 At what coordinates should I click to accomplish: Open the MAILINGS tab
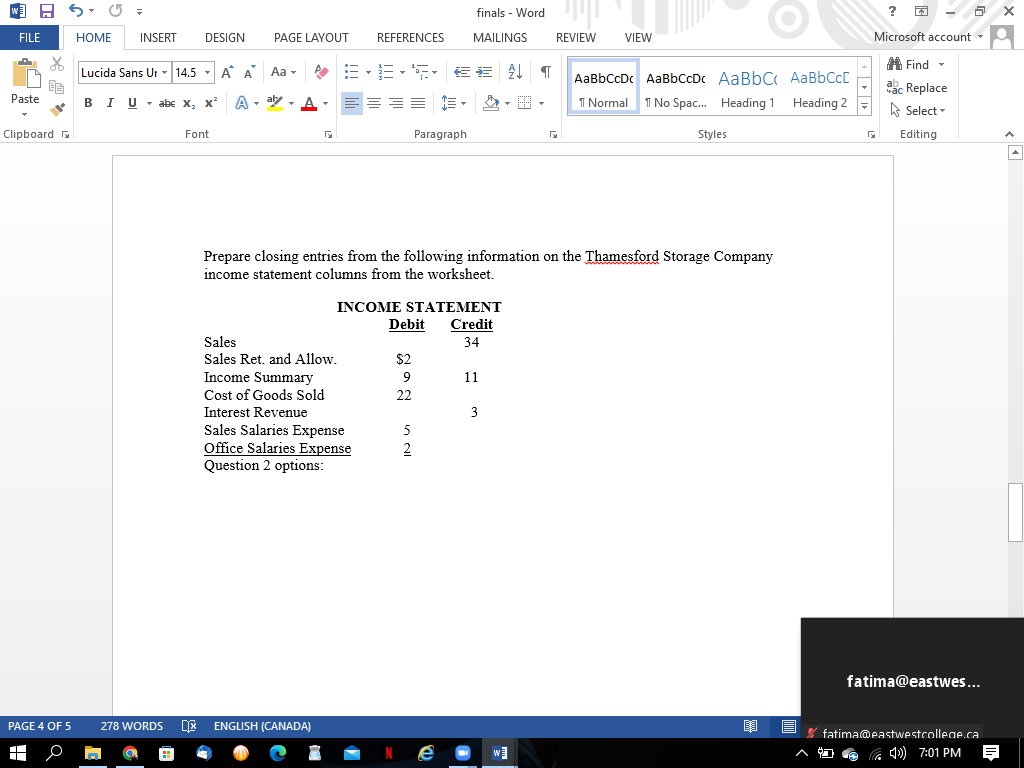click(499, 38)
